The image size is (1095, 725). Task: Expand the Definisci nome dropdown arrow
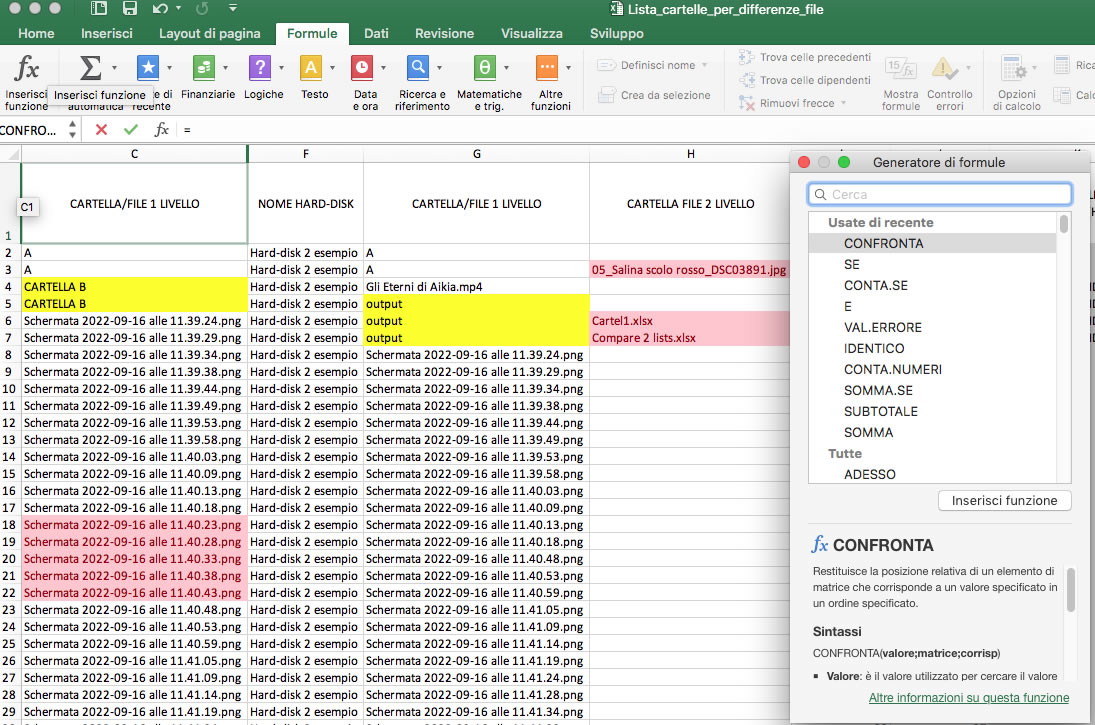coord(705,65)
